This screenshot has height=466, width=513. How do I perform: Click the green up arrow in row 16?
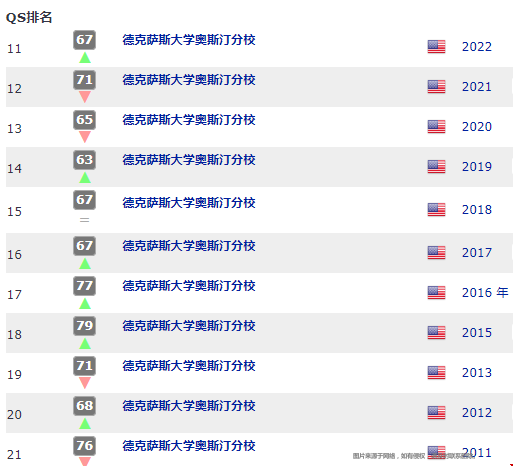click(85, 263)
